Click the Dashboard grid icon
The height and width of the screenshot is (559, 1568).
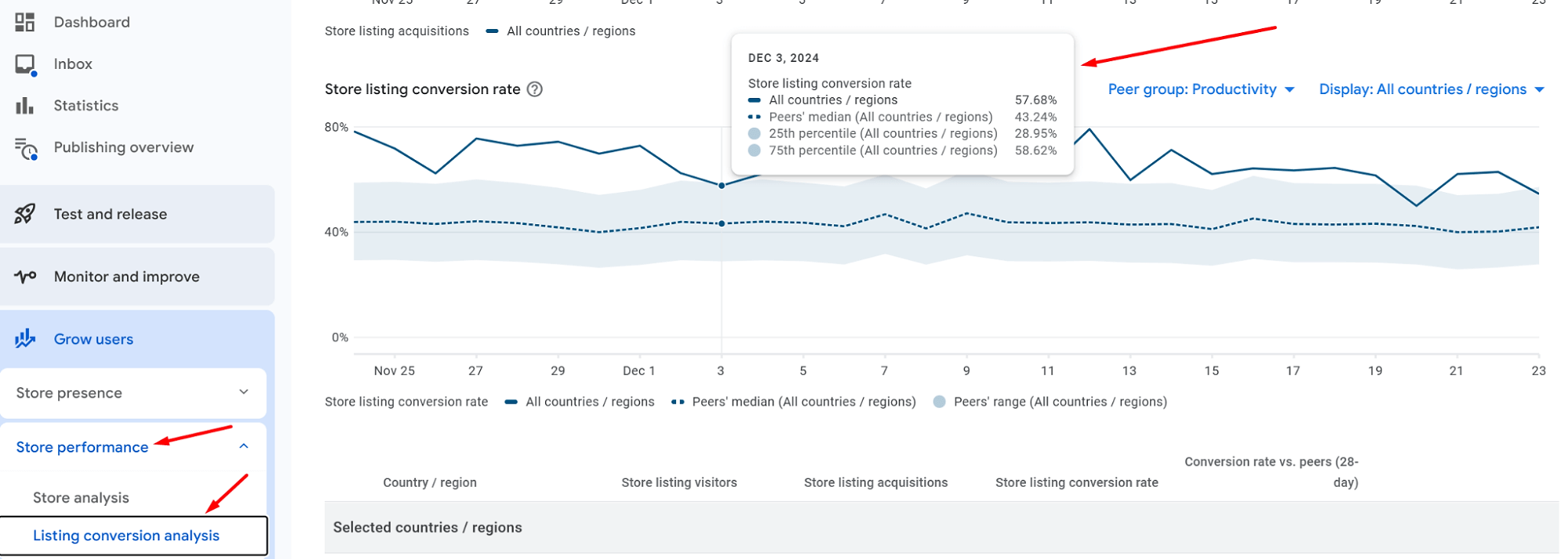coord(24,22)
